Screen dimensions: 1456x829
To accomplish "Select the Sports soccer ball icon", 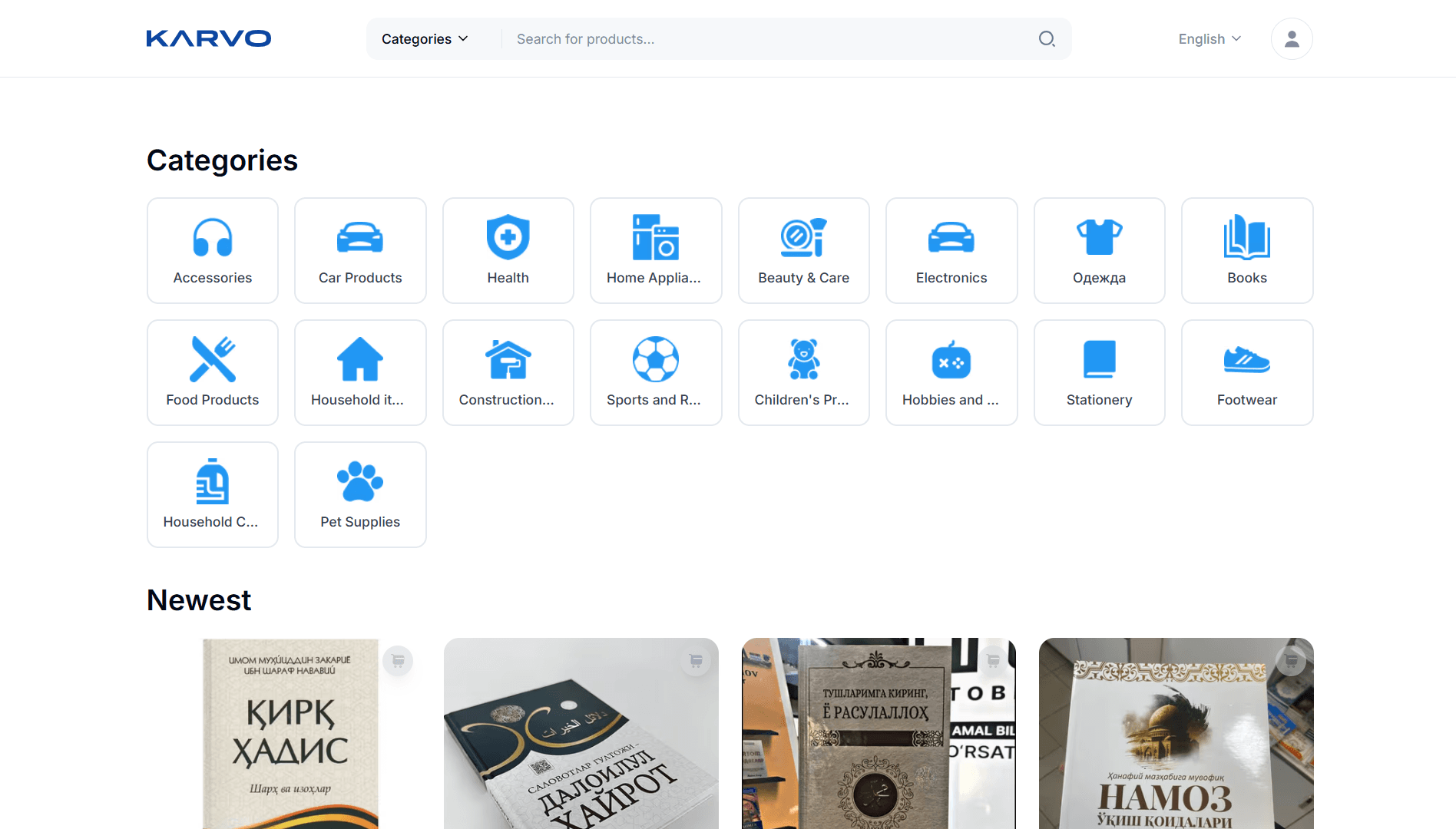I will 656,358.
